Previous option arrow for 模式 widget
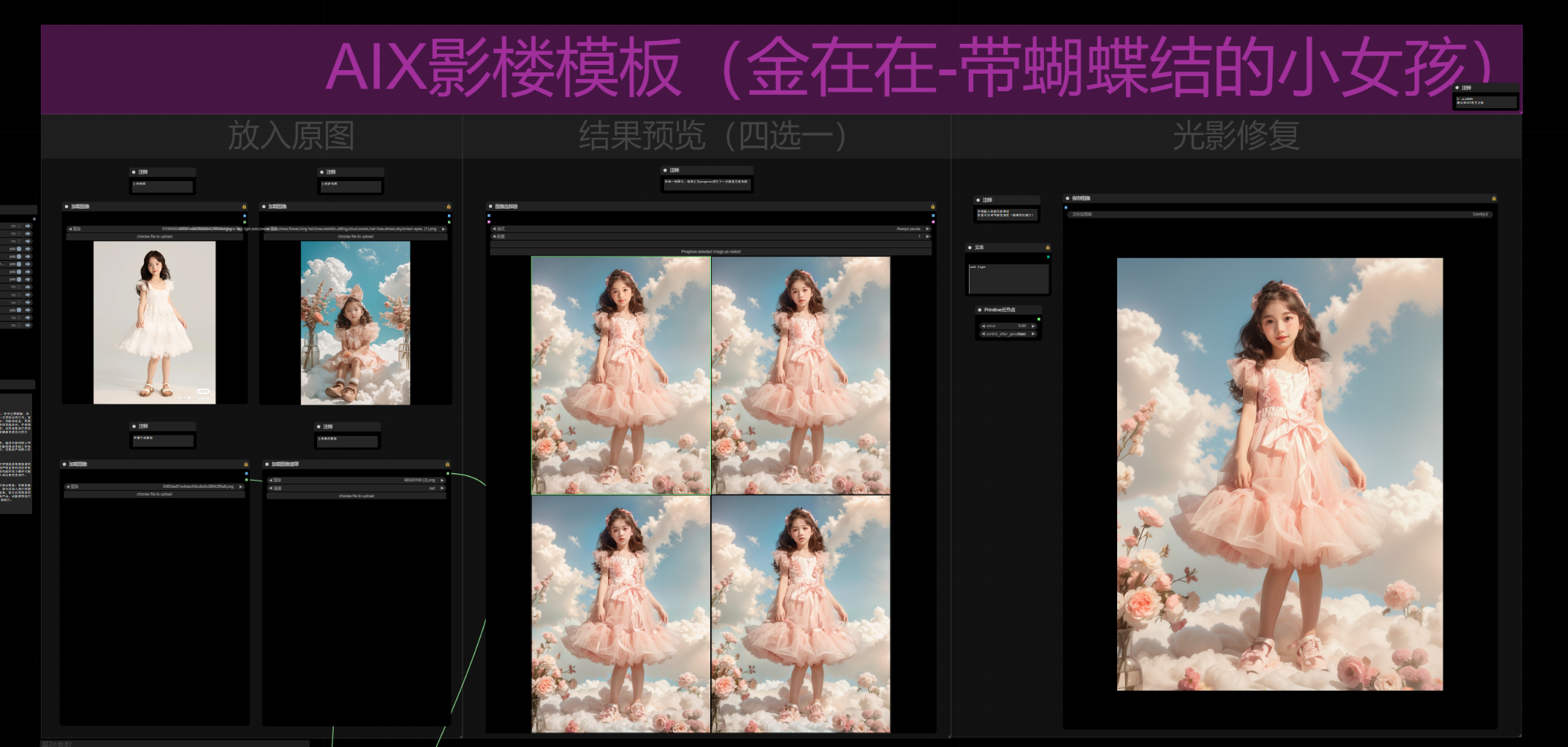Image resolution: width=1568 pixels, height=747 pixels. pos(495,229)
